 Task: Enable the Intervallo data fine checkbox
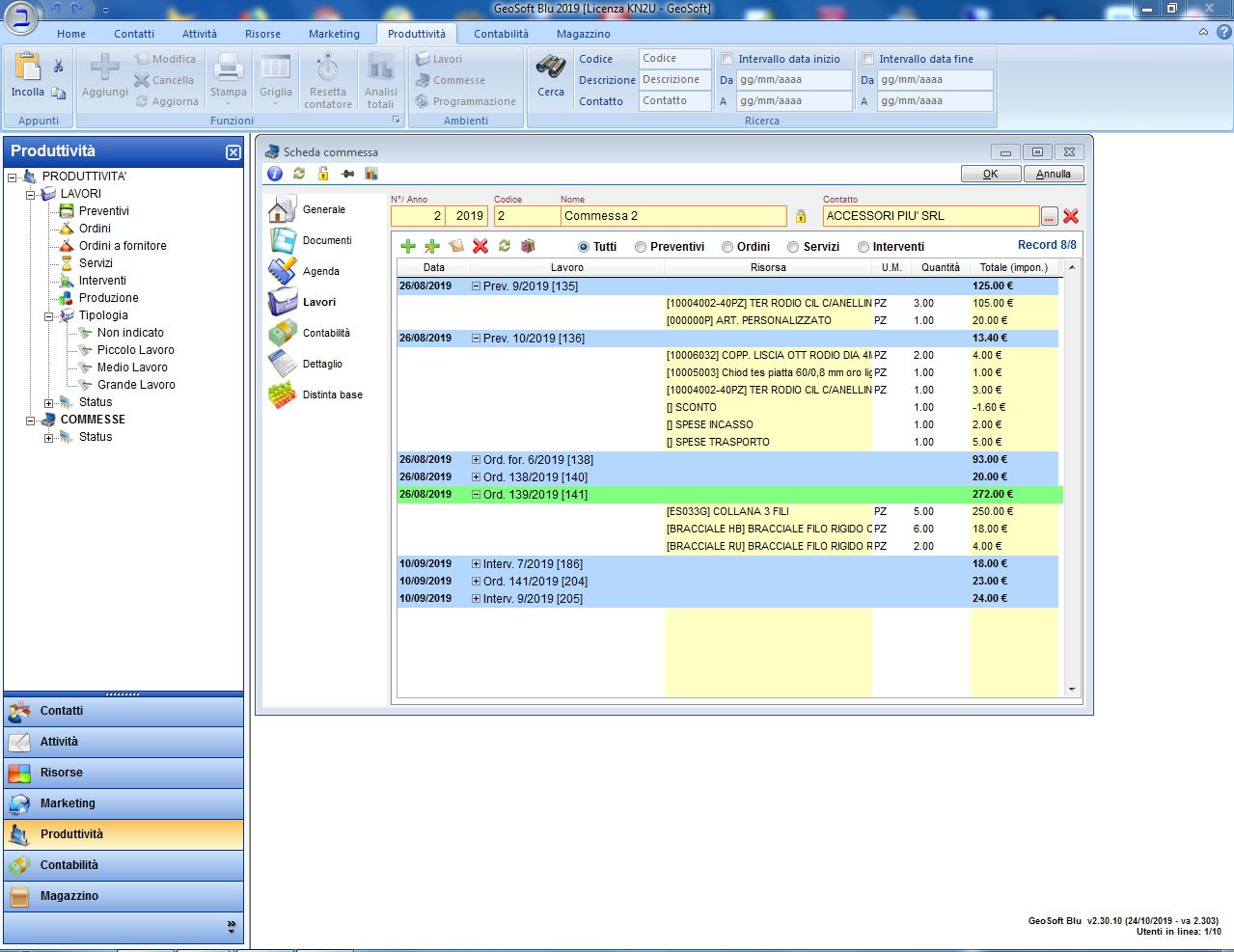click(868, 59)
